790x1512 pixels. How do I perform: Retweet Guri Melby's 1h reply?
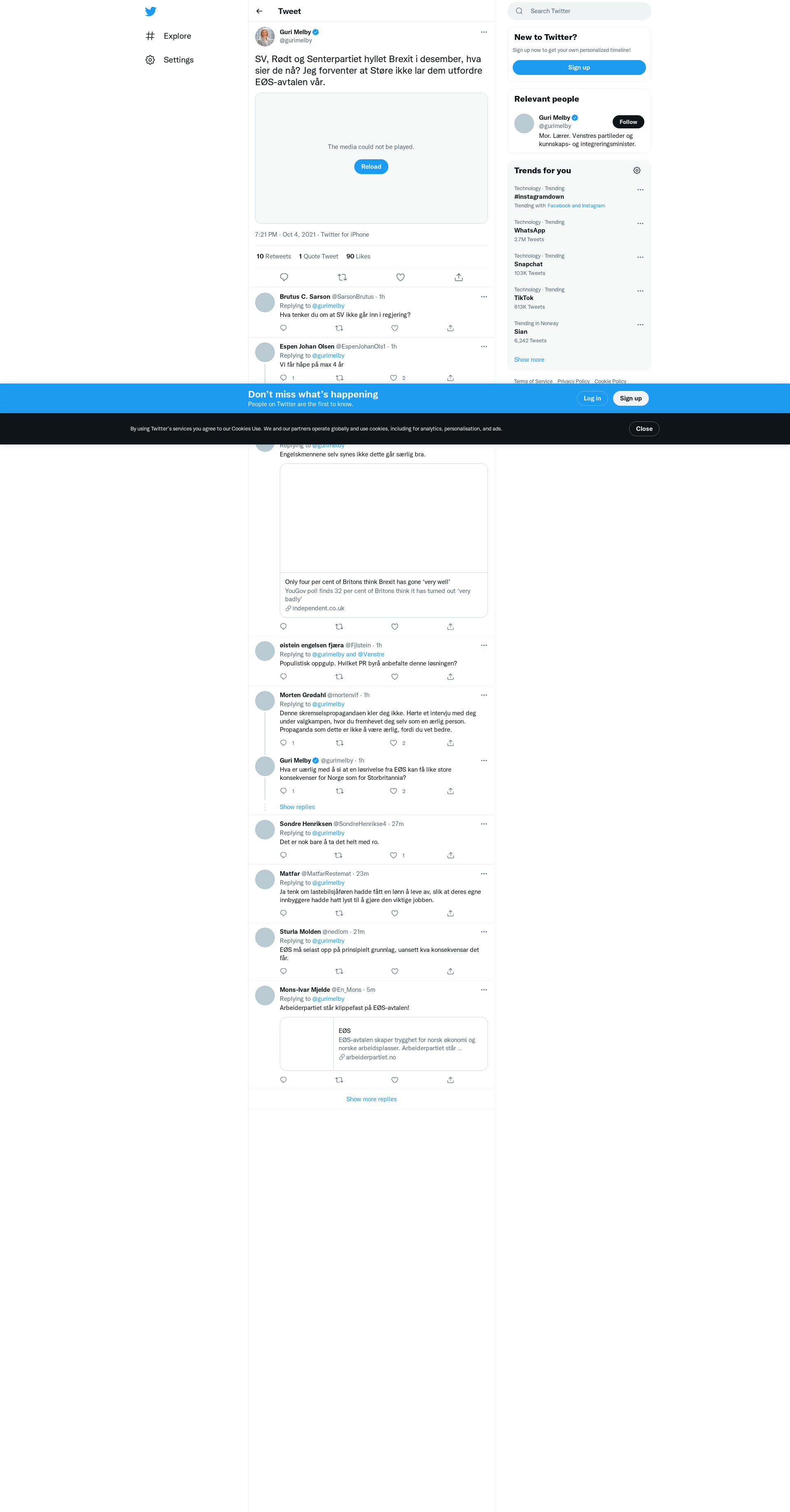[339, 791]
